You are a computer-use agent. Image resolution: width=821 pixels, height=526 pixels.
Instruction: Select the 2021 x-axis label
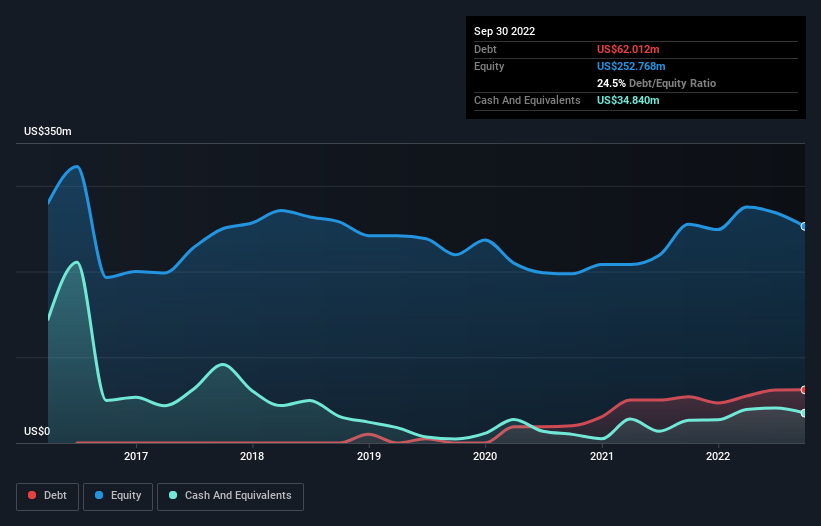[x=602, y=456]
